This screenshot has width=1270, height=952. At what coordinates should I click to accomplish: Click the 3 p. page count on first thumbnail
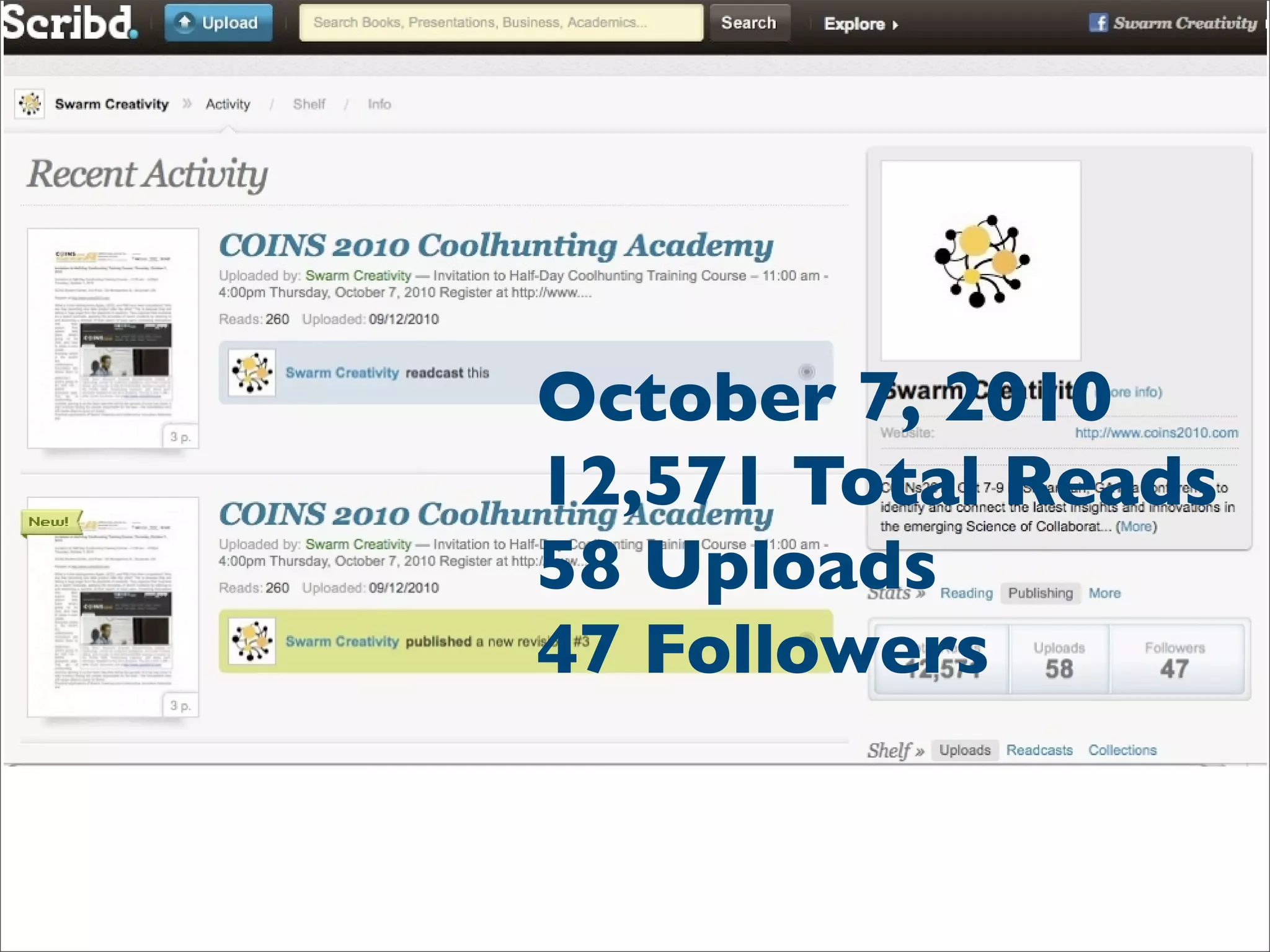[x=180, y=437]
